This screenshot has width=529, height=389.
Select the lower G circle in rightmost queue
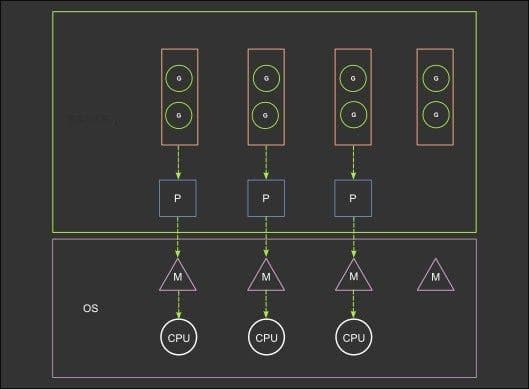pos(436,115)
